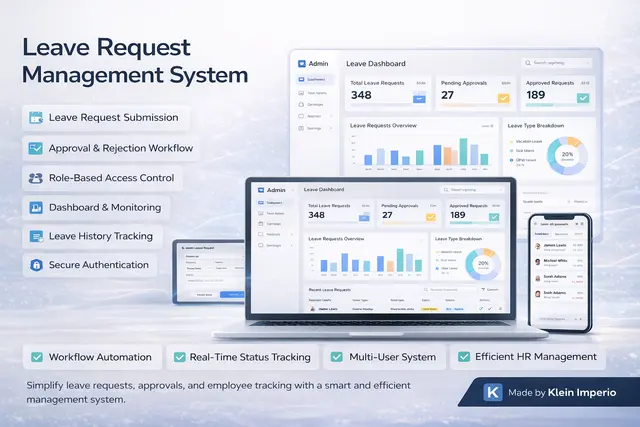Open the Admin dropdown chevron on the laptop
The width and height of the screenshot is (640, 427).
[293, 190]
